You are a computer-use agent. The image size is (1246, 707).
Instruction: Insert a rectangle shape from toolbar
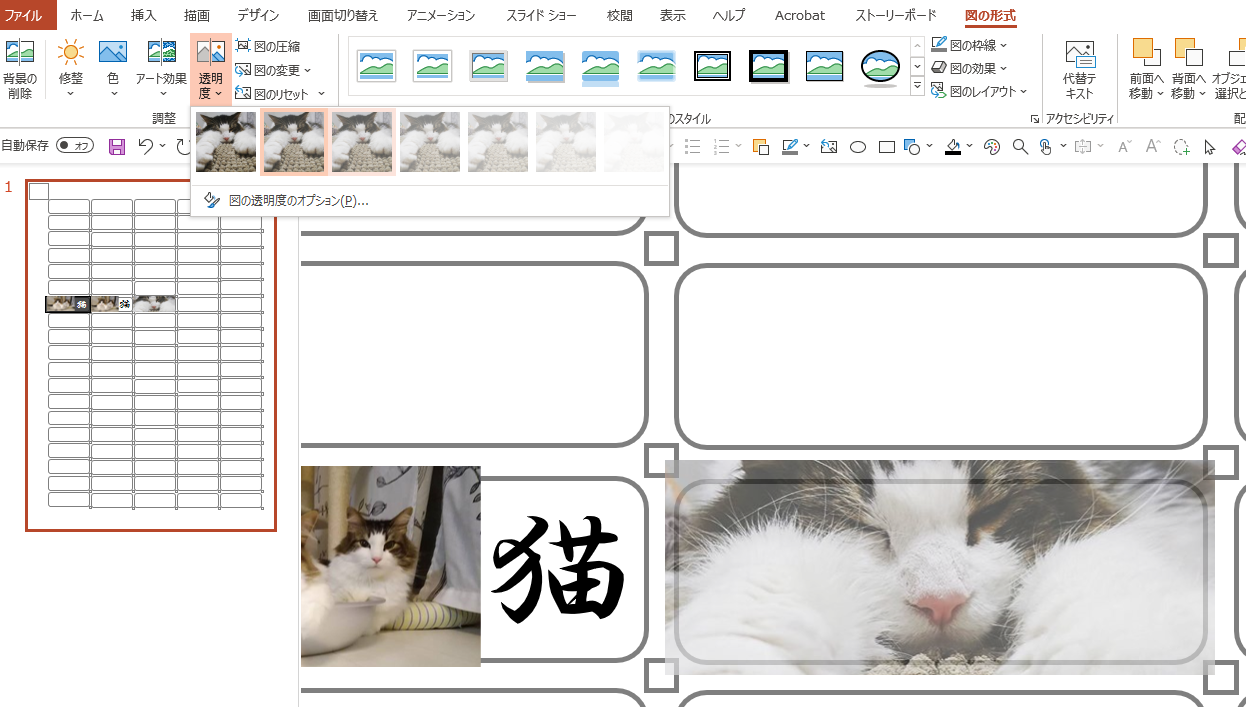point(886,147)
